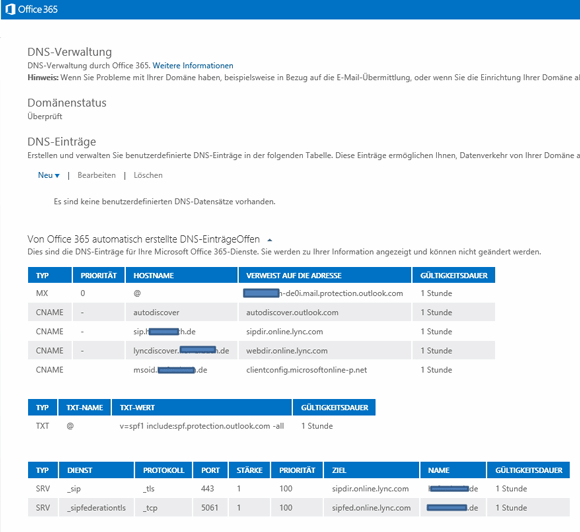This screenshot has width=580, height=532.
Task: Click the DNS-Einträge heading
Action: [x=62, y=142]
